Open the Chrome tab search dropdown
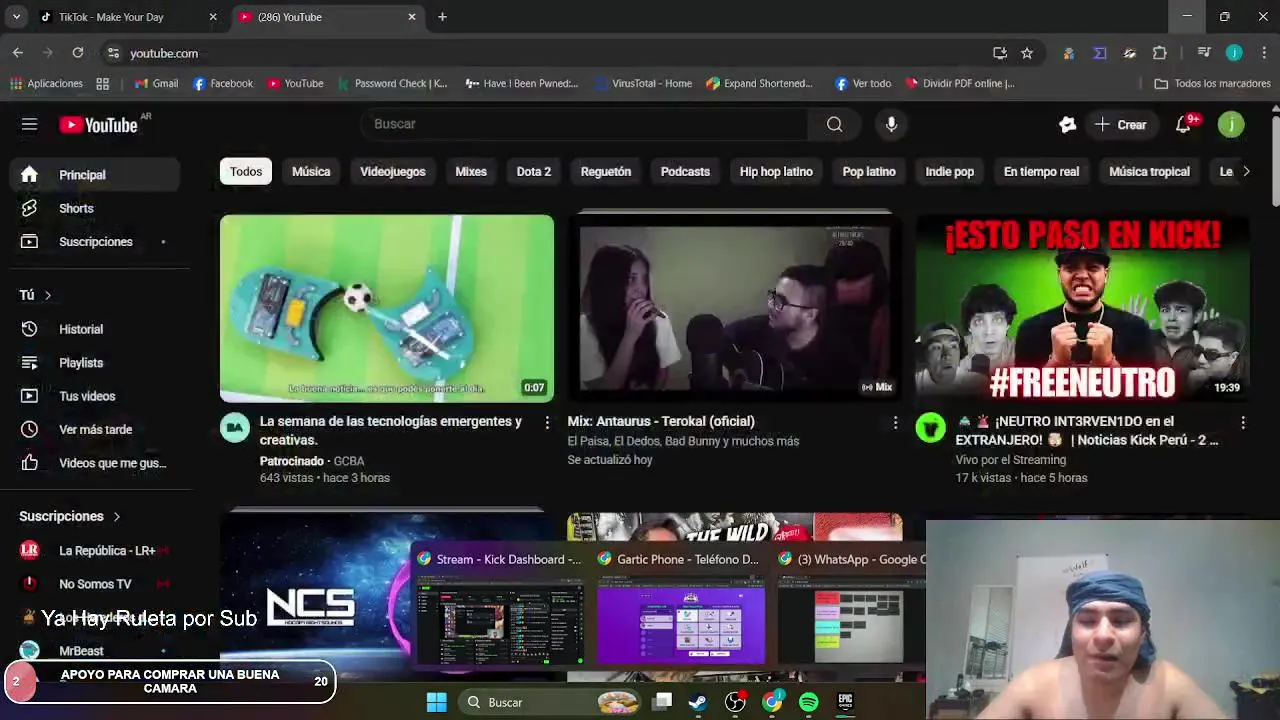Viewport: 1280px width, 720px height. (16, 17)
